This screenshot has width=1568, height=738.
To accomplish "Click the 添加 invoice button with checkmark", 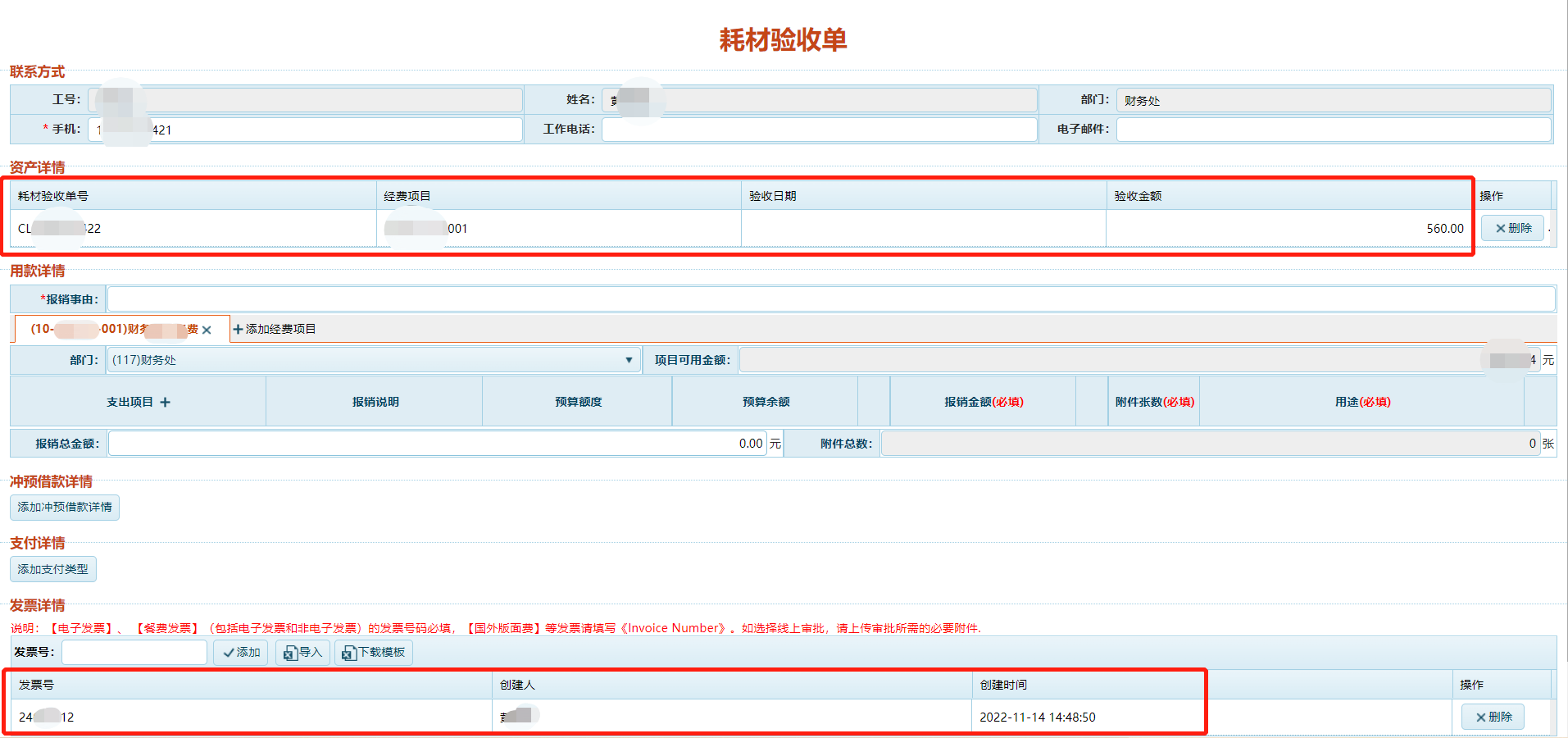I will (x=241, y=652).
